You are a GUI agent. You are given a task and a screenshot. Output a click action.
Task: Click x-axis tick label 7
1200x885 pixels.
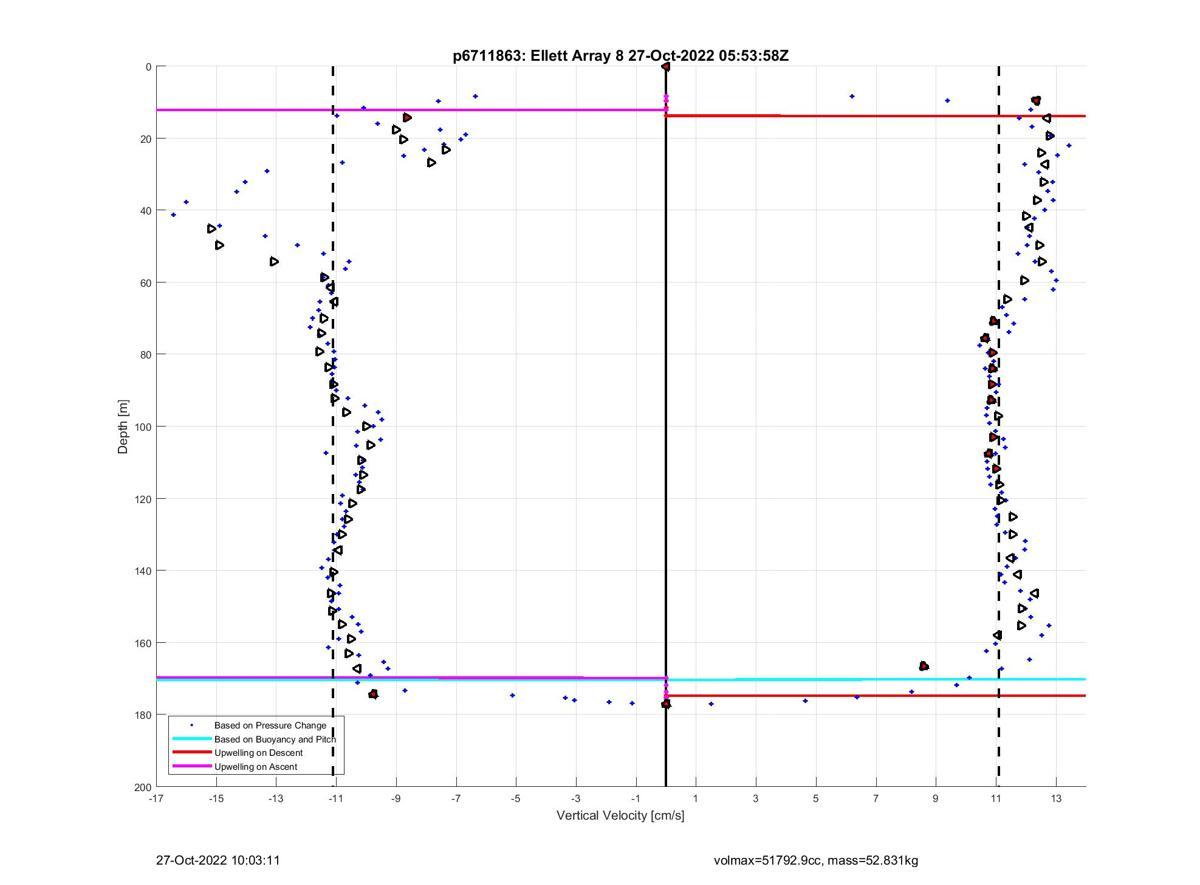pyautogui.click(x=876, y=797)
